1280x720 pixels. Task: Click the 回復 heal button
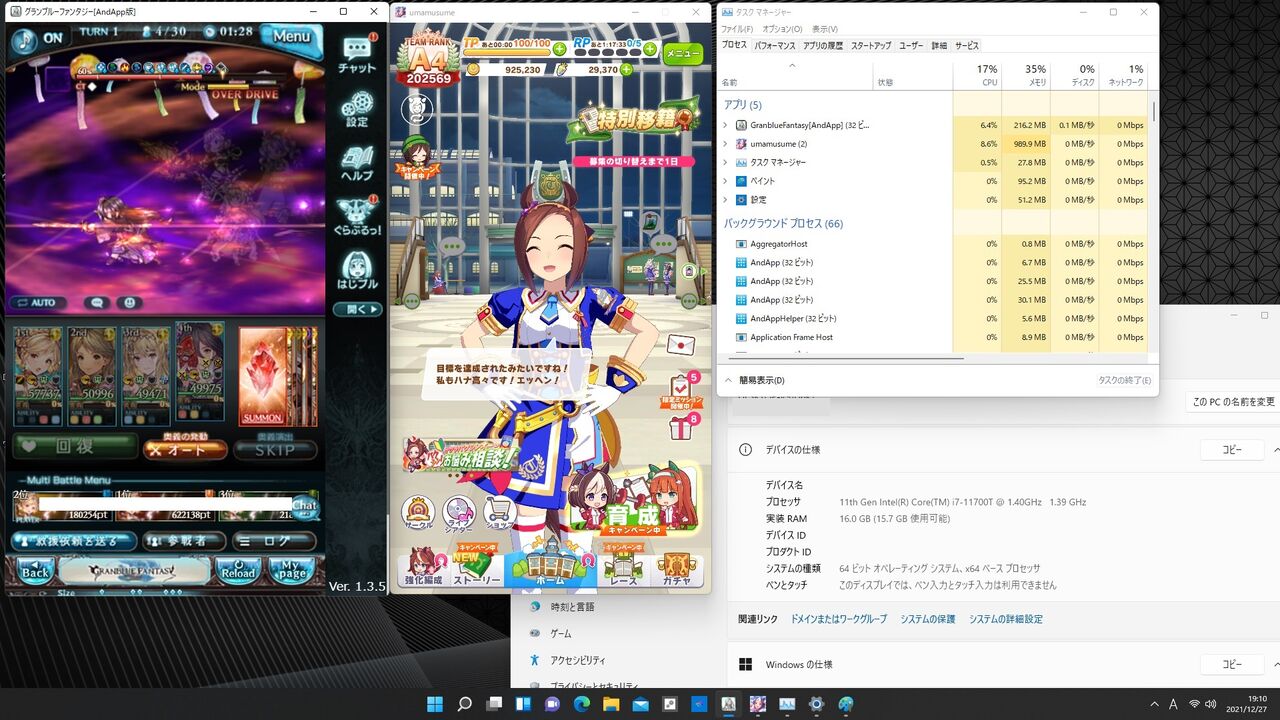74,448
